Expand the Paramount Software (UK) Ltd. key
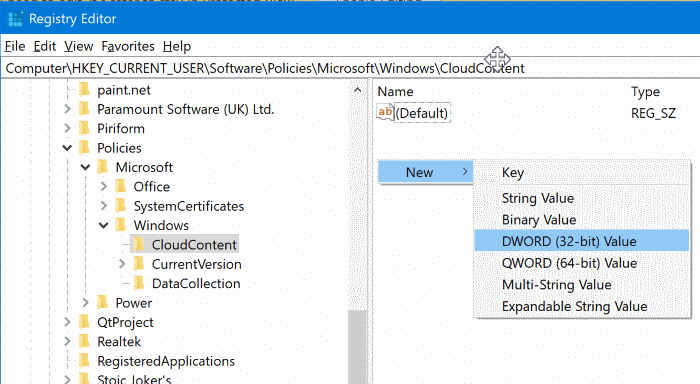Screen dimensions: 700x384 point(67,109)
